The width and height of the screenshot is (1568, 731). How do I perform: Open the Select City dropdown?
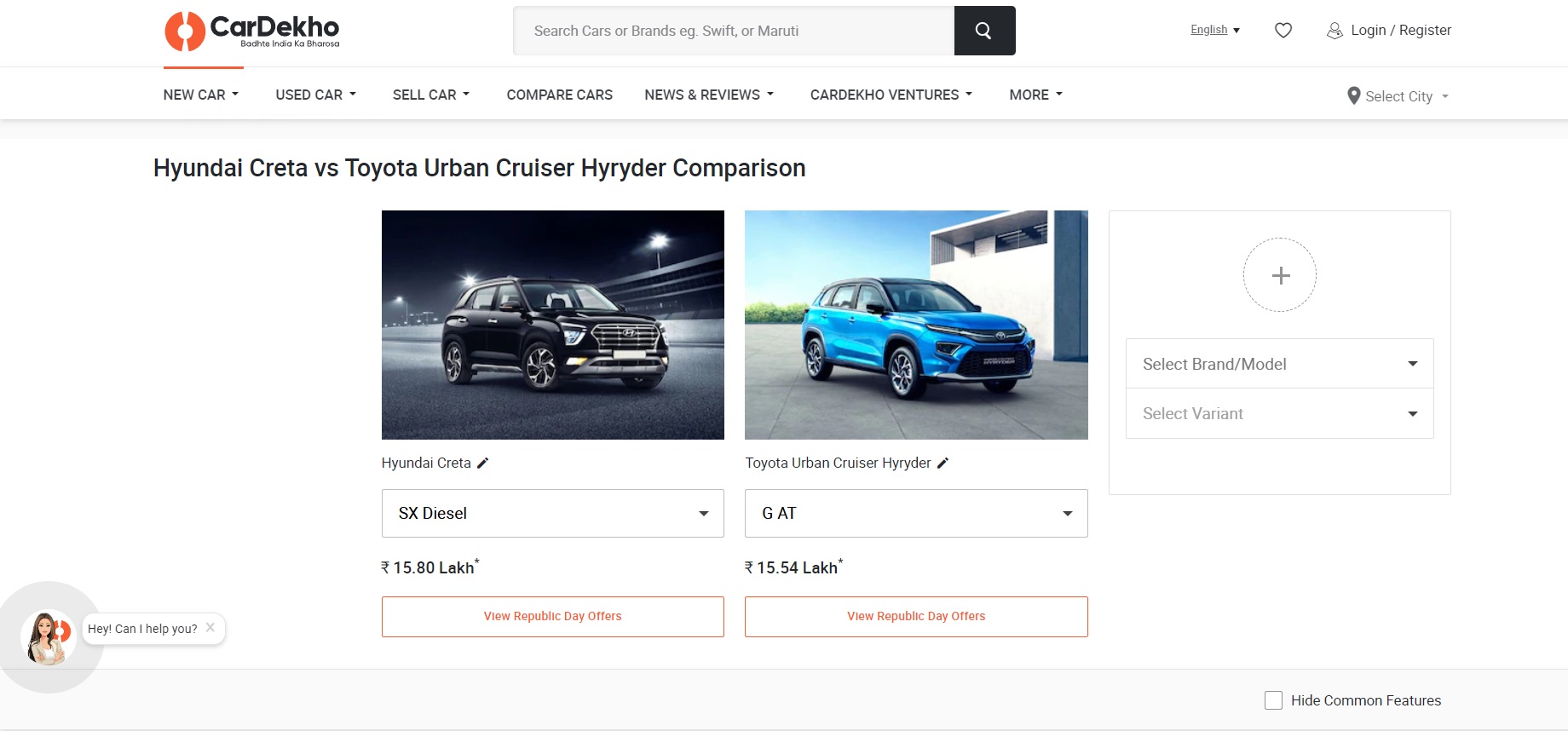point(1398,96)
